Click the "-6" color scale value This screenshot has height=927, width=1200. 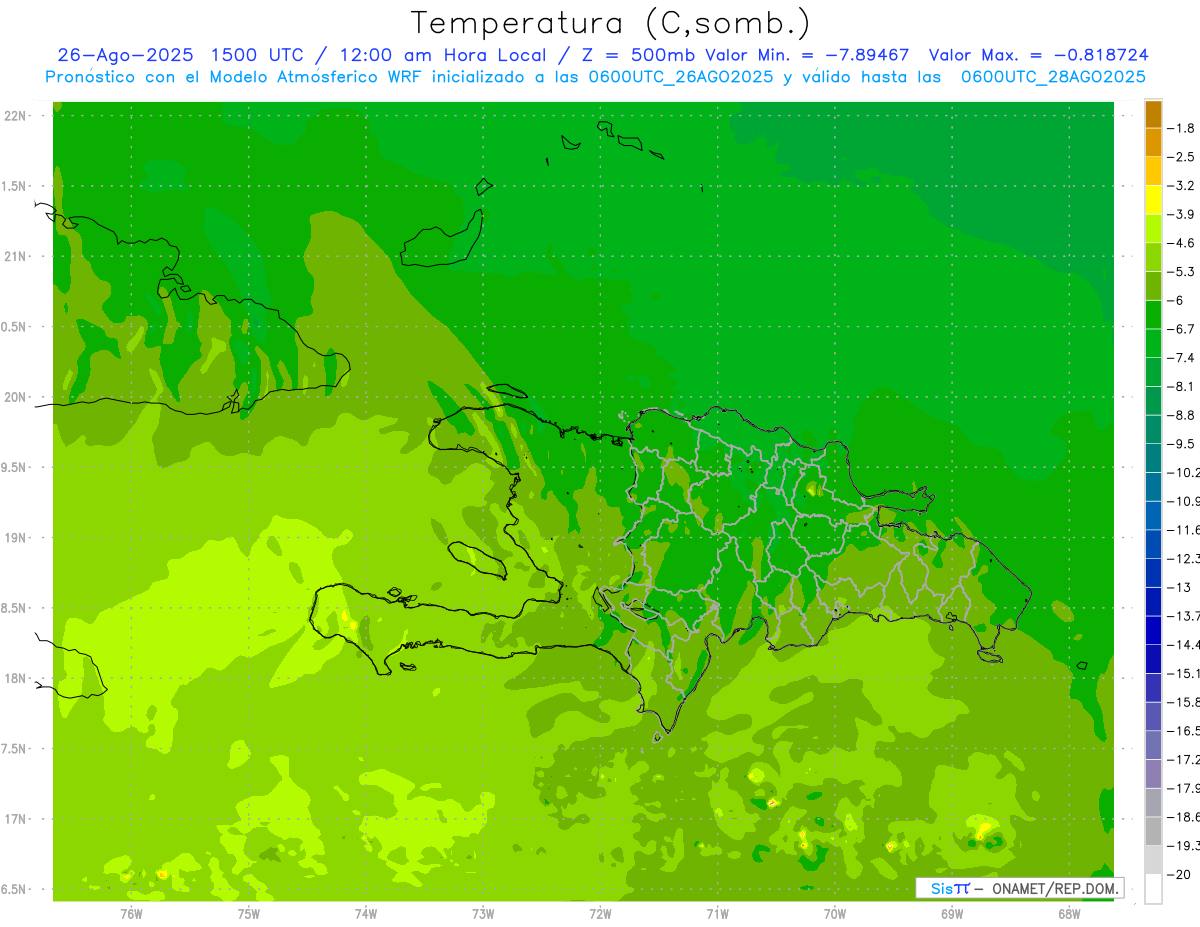coord(1177,300)
